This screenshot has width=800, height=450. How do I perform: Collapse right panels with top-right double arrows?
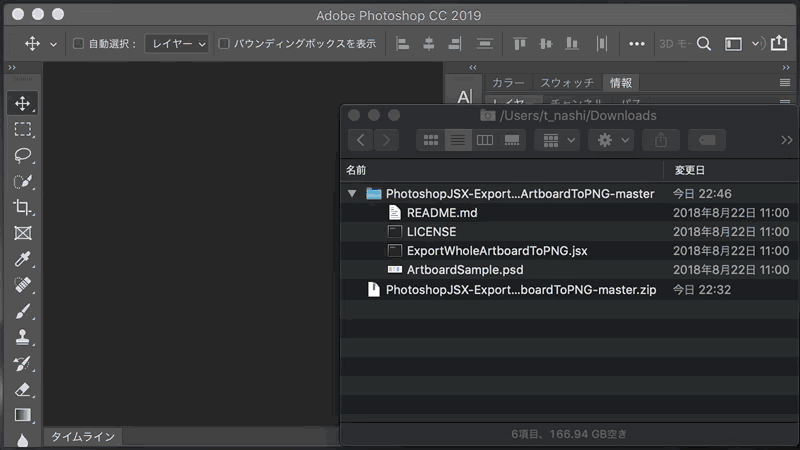pos(786,67)
